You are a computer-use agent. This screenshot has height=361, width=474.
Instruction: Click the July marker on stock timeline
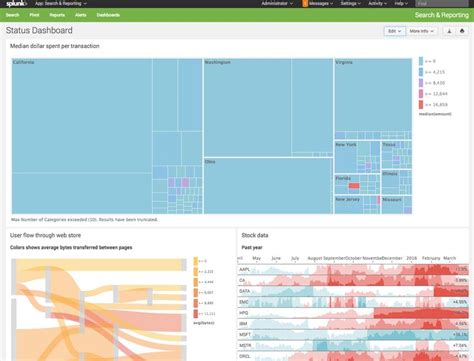(295, 258)
